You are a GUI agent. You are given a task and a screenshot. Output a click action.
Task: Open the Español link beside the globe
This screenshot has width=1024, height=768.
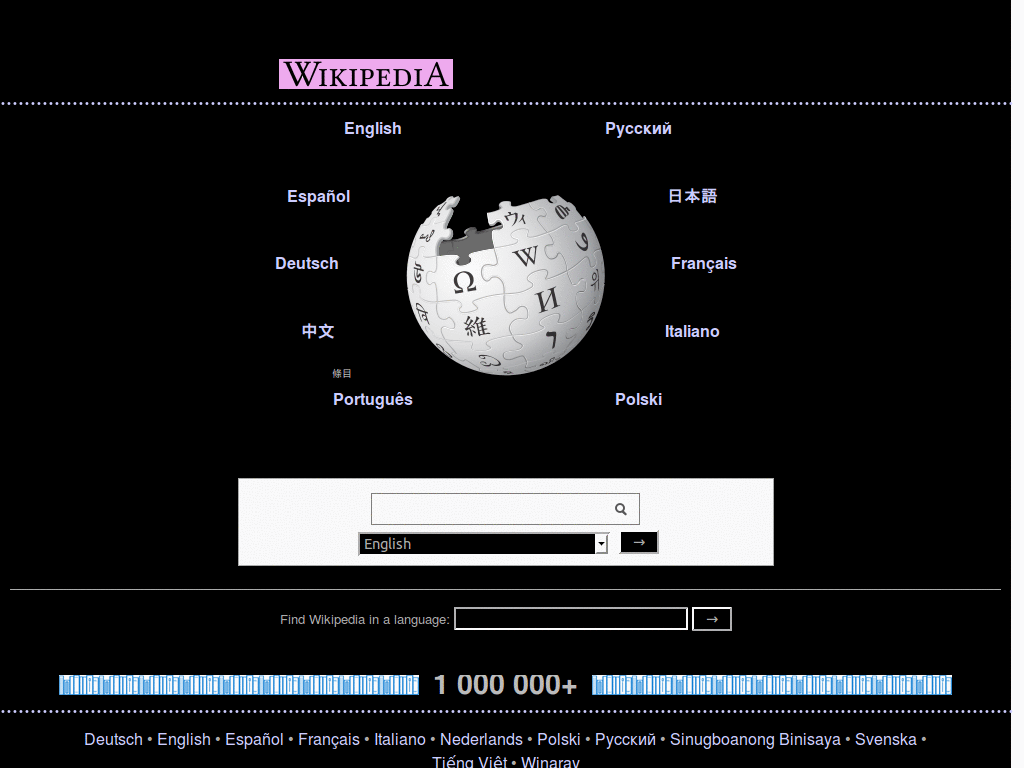point(319,197)
